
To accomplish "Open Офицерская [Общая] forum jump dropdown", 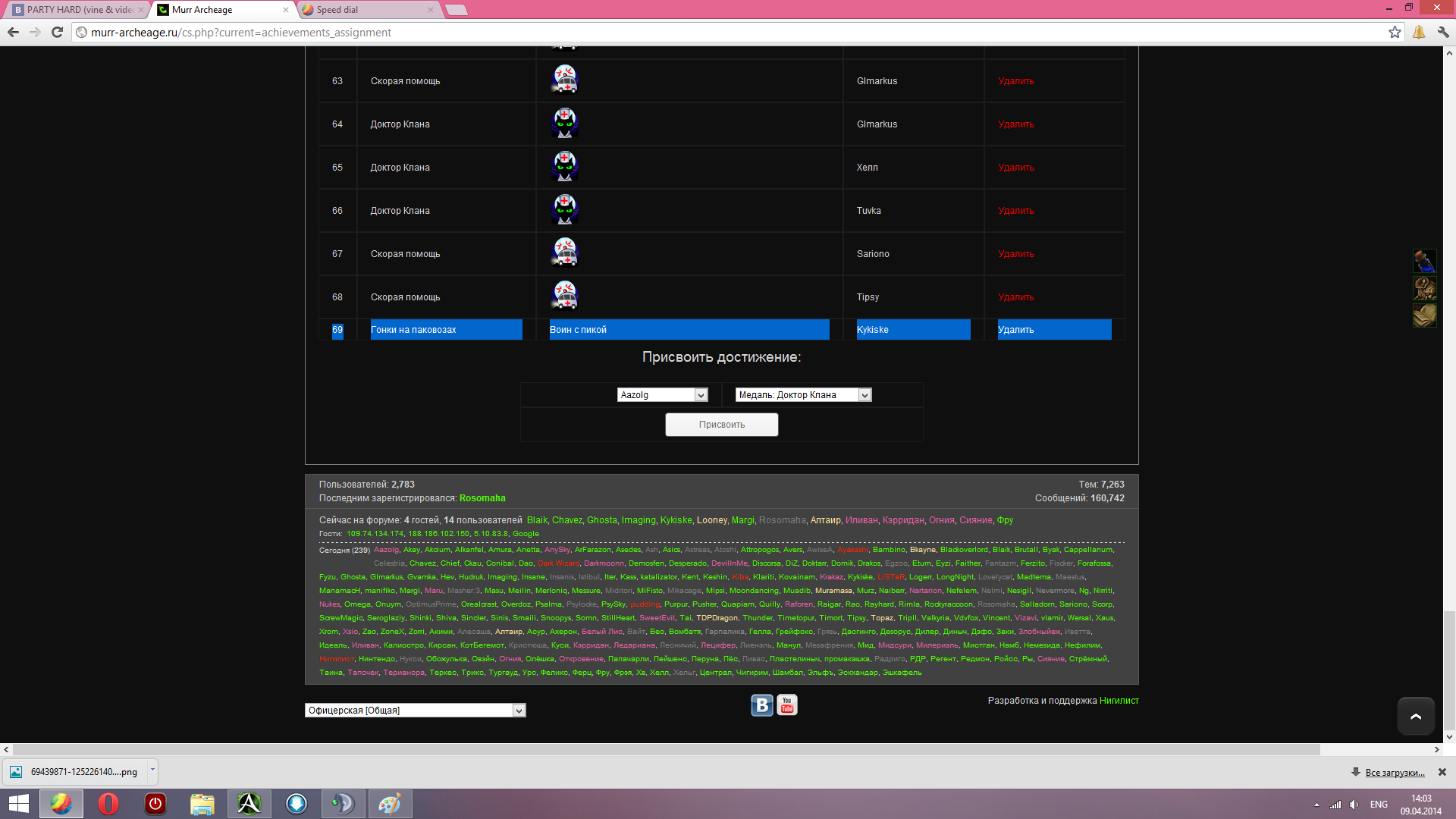I will point(415,711).
